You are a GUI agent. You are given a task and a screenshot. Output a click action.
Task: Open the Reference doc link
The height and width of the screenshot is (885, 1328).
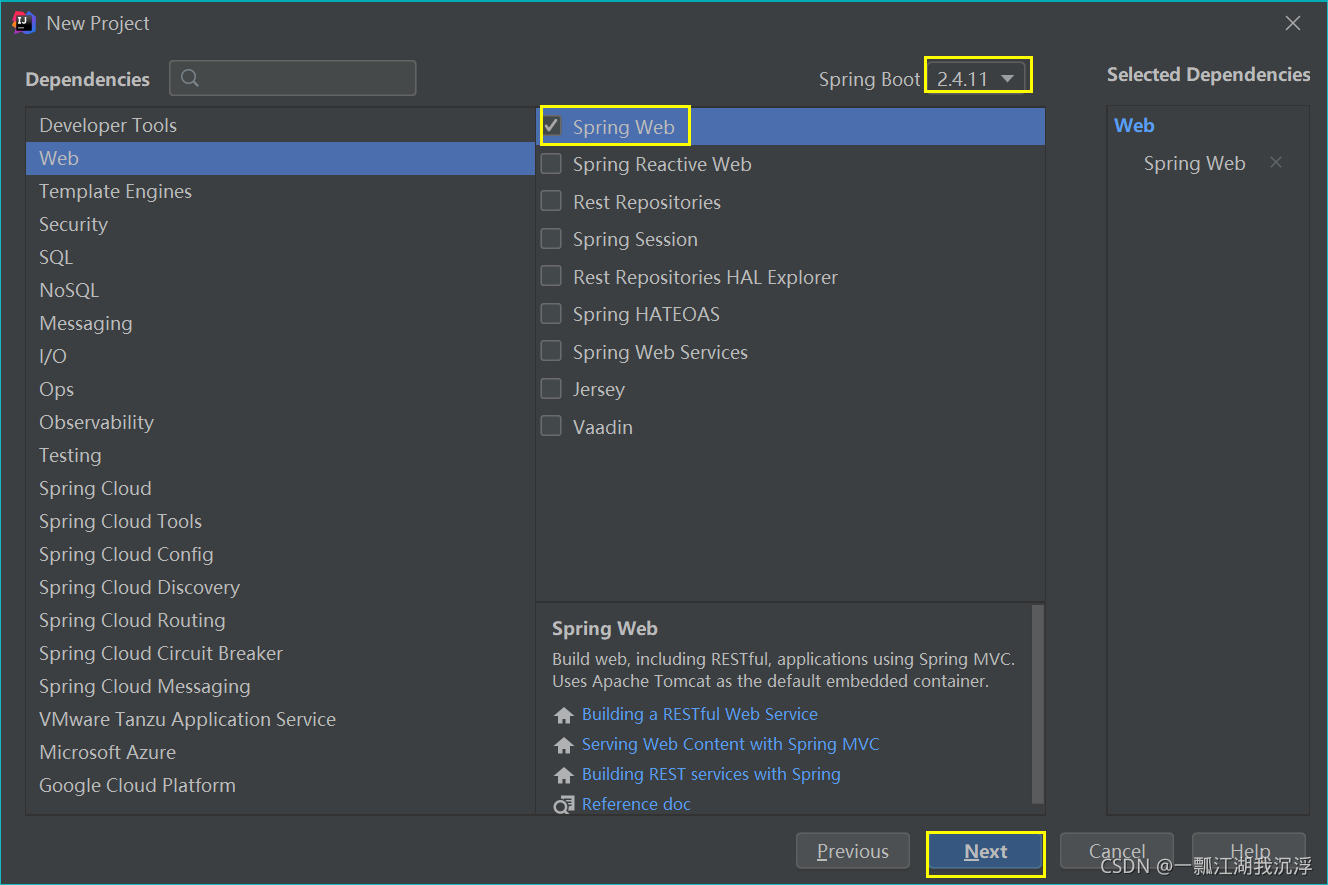coord(636,804)
